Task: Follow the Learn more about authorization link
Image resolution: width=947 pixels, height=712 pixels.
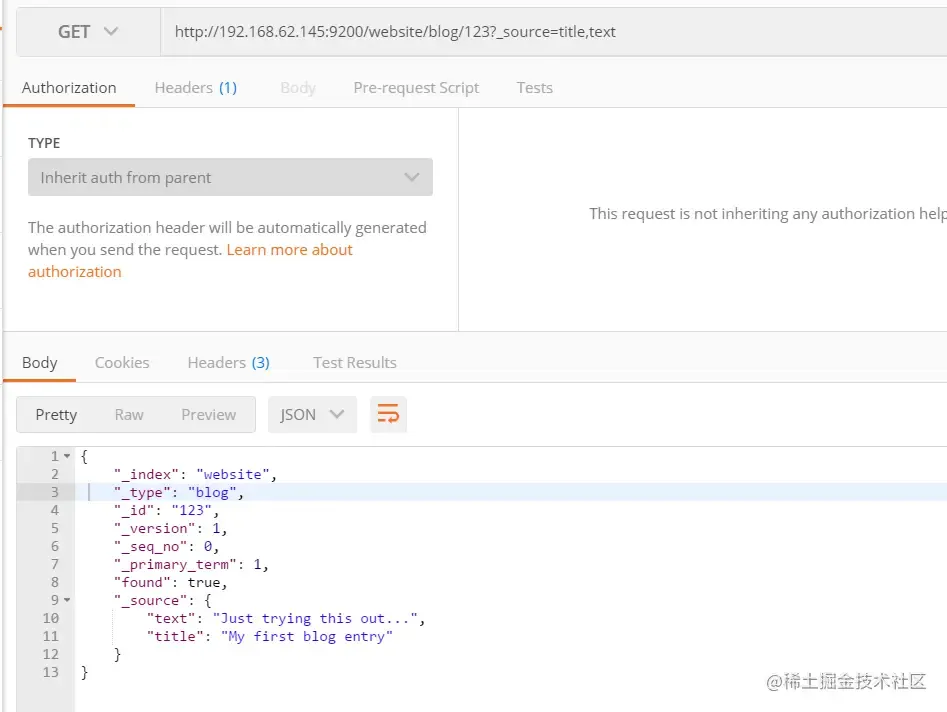Action: (x=289, y=250)
